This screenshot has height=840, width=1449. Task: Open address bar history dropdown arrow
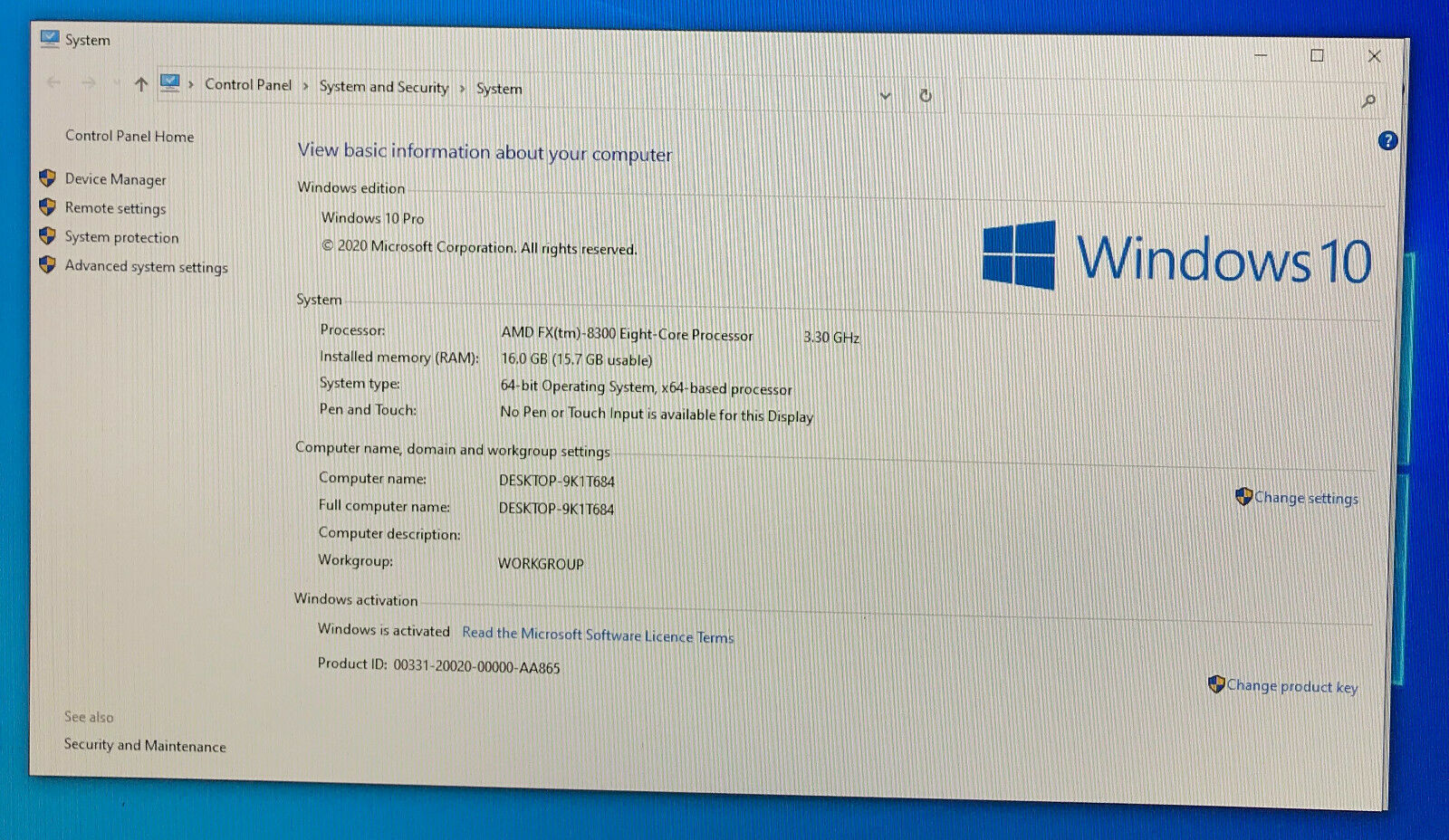(886, 95)
